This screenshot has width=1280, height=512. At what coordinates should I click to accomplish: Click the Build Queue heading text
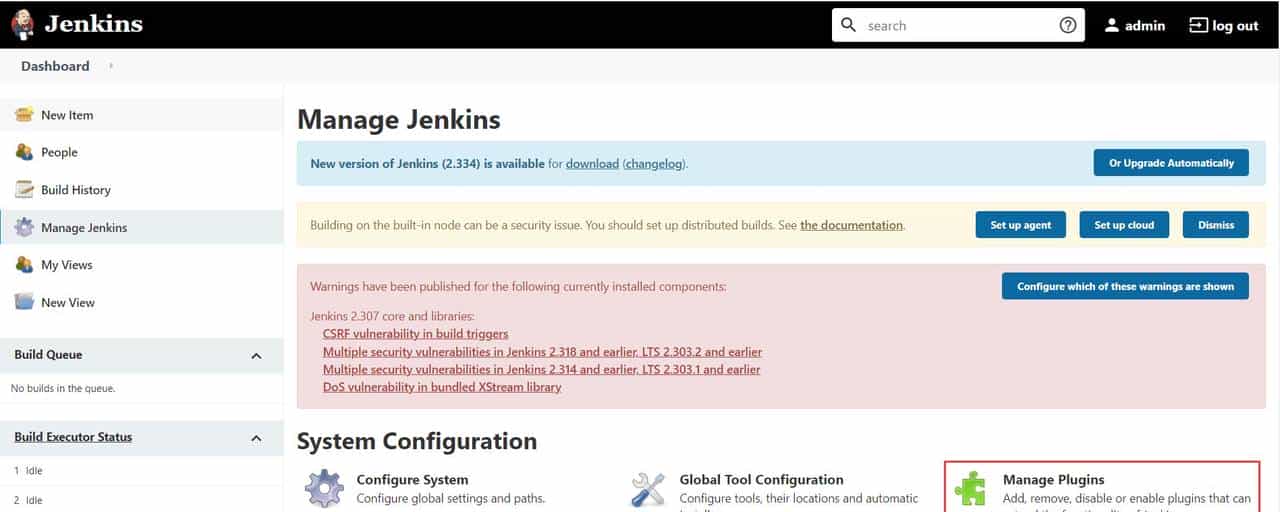pos(48,355)
